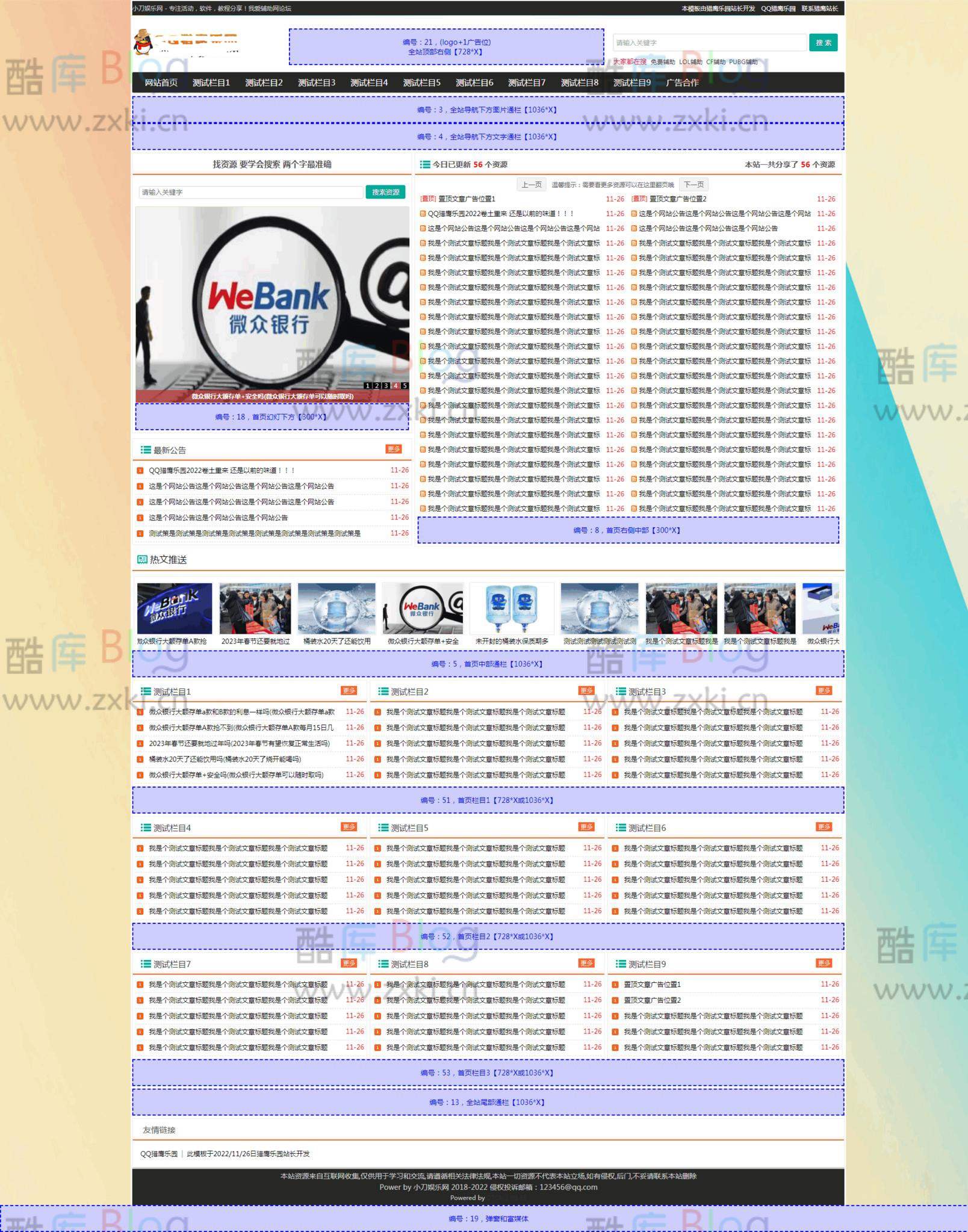Click the green list icon next to 今日已更新
Image resolution: width=968 pixels, height=1232 pixels.
click(x=426, y=163)
